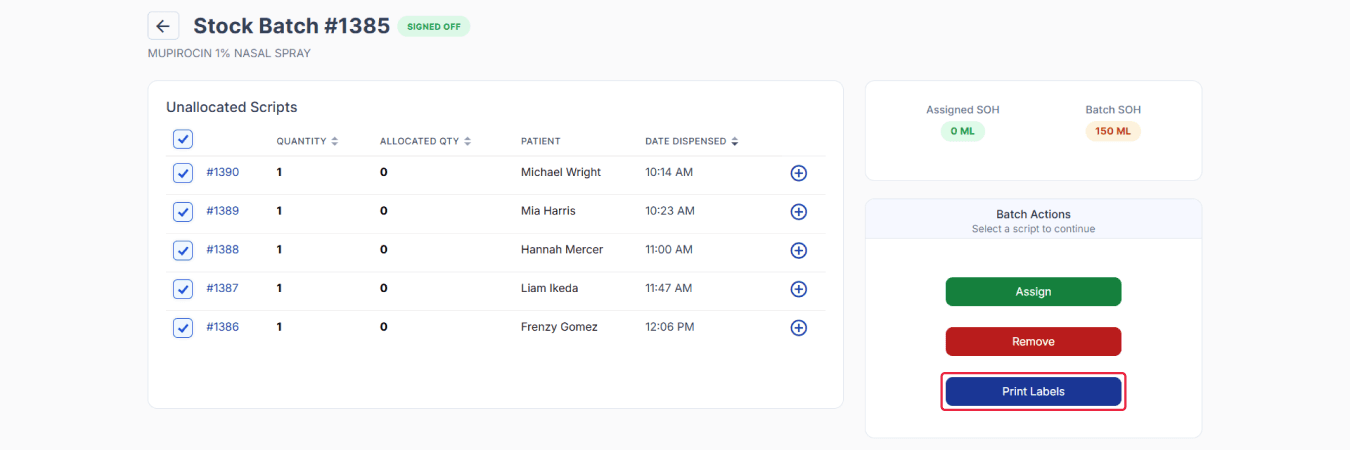
Task: Select patient name Liam Ikeda
Action: tap(549, 288)
